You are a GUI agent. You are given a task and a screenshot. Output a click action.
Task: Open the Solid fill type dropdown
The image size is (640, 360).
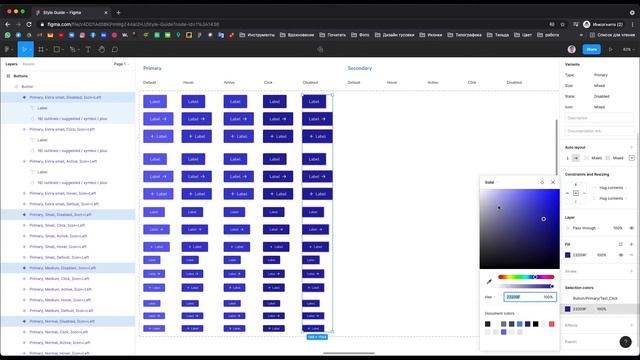pos(491,182)
